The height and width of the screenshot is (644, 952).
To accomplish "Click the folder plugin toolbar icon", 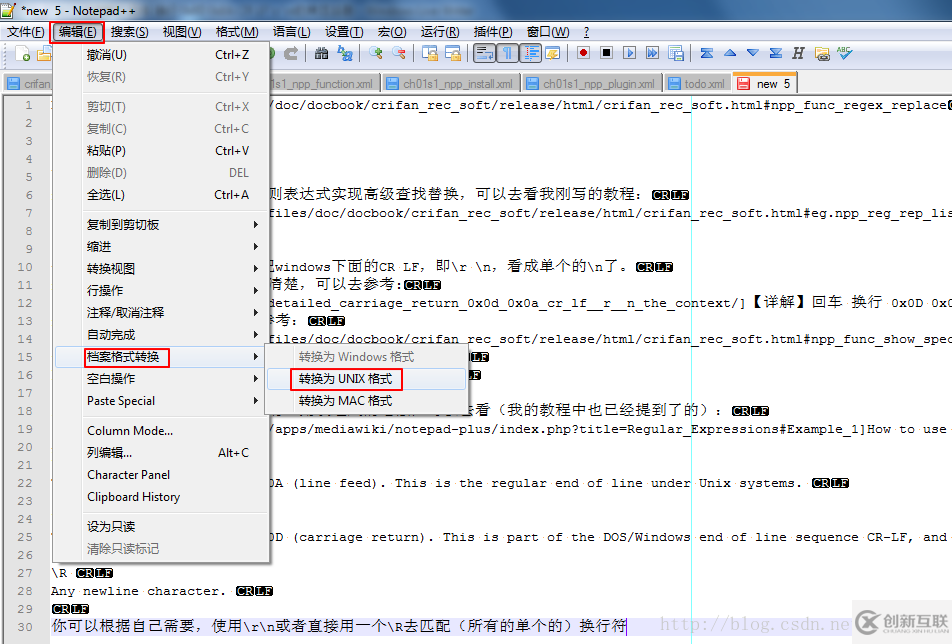I will pos(822,53).
